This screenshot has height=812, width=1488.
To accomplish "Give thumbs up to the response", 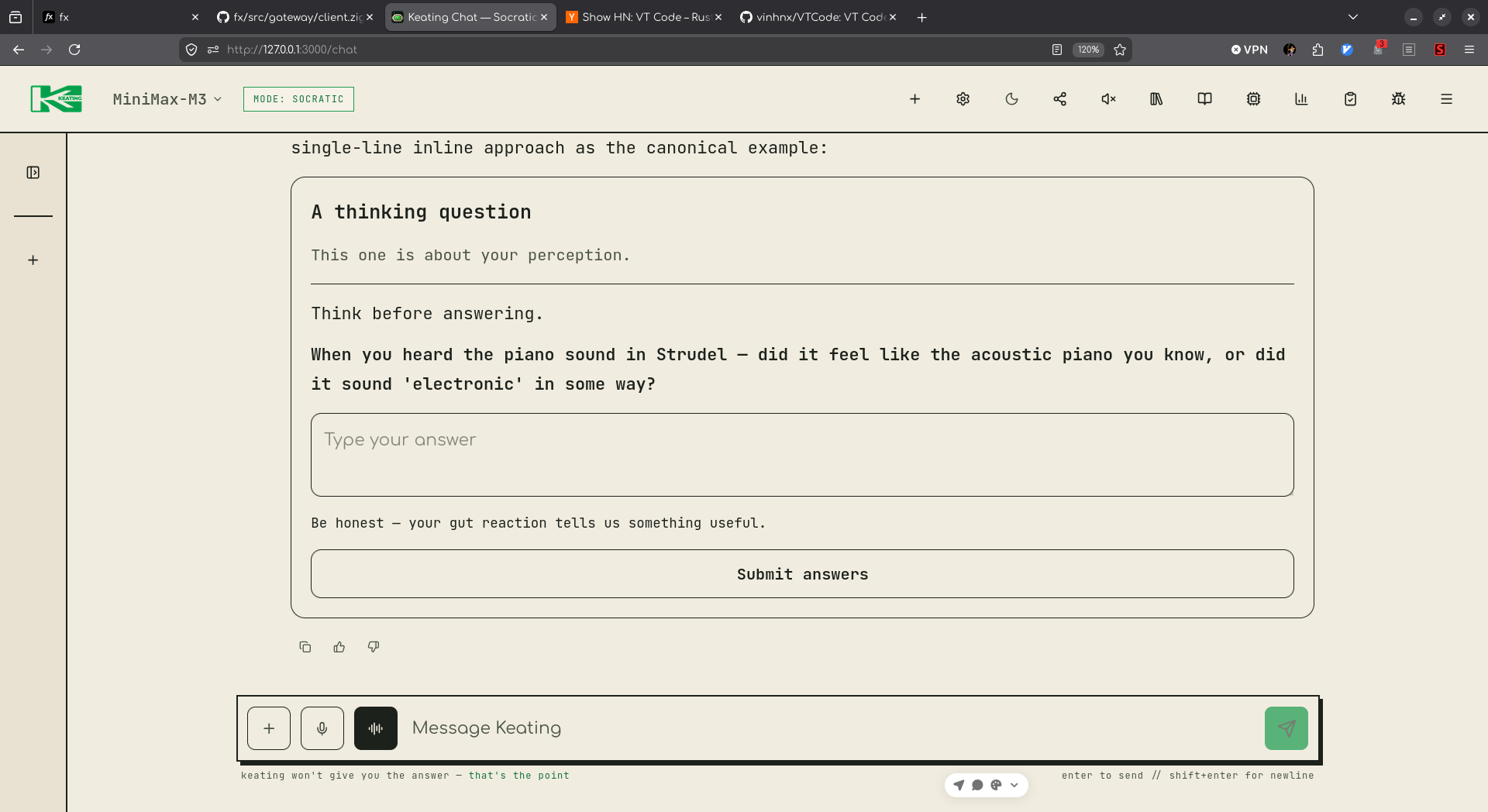I will pyautogui.click(x=339, y=647).
